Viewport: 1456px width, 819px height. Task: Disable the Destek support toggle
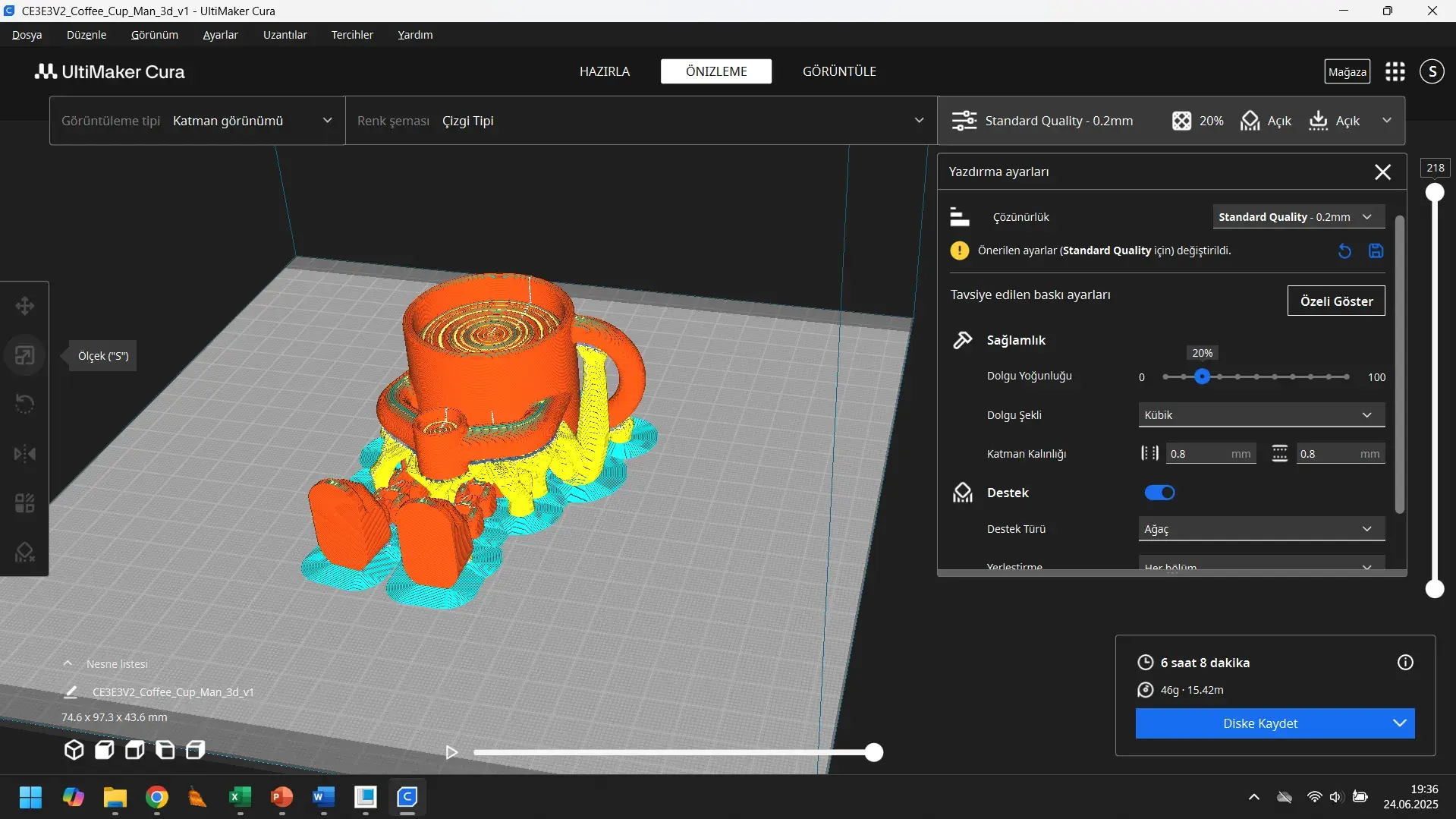tap(1159, 492)
